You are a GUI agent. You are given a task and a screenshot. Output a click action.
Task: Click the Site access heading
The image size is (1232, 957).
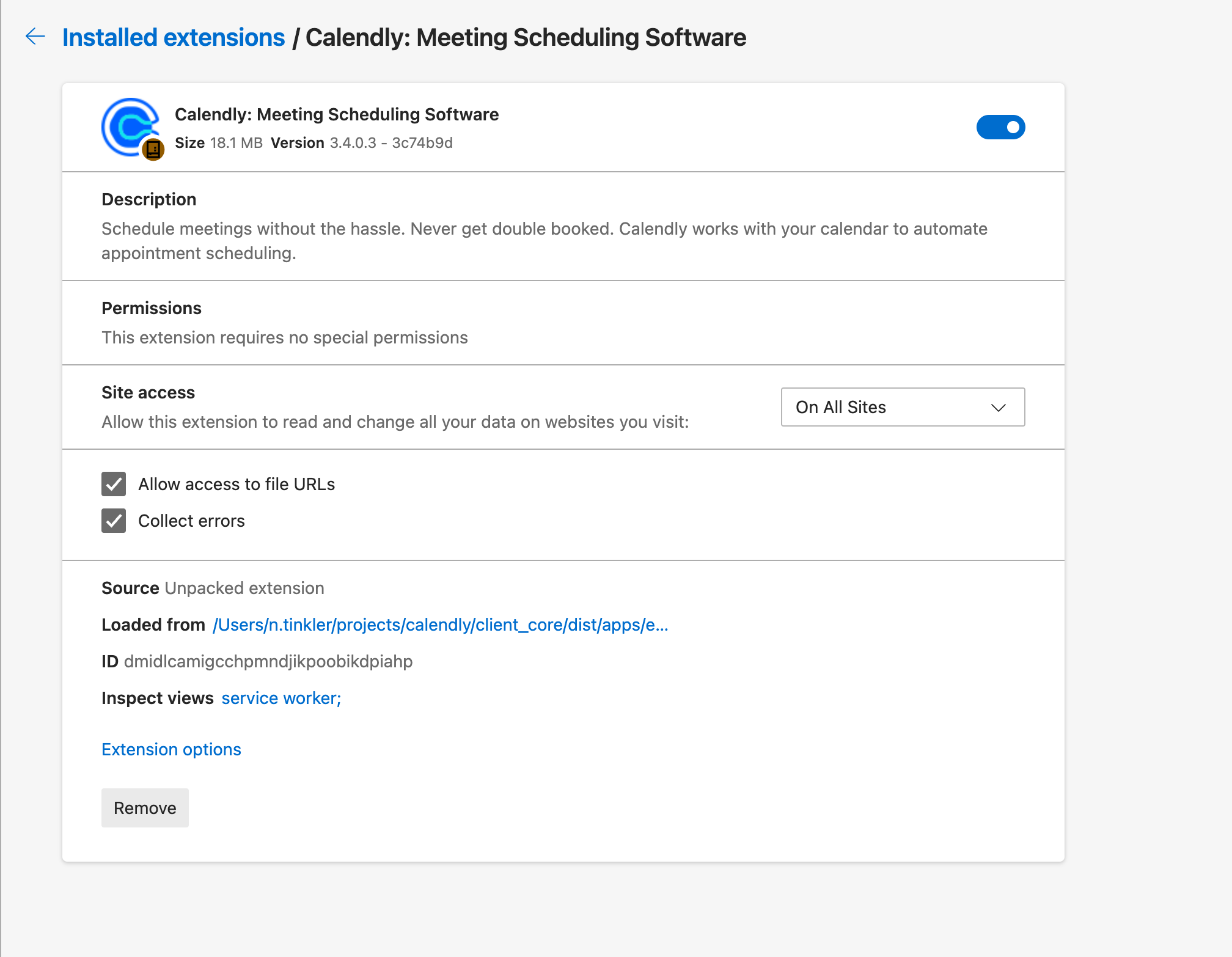148,392
